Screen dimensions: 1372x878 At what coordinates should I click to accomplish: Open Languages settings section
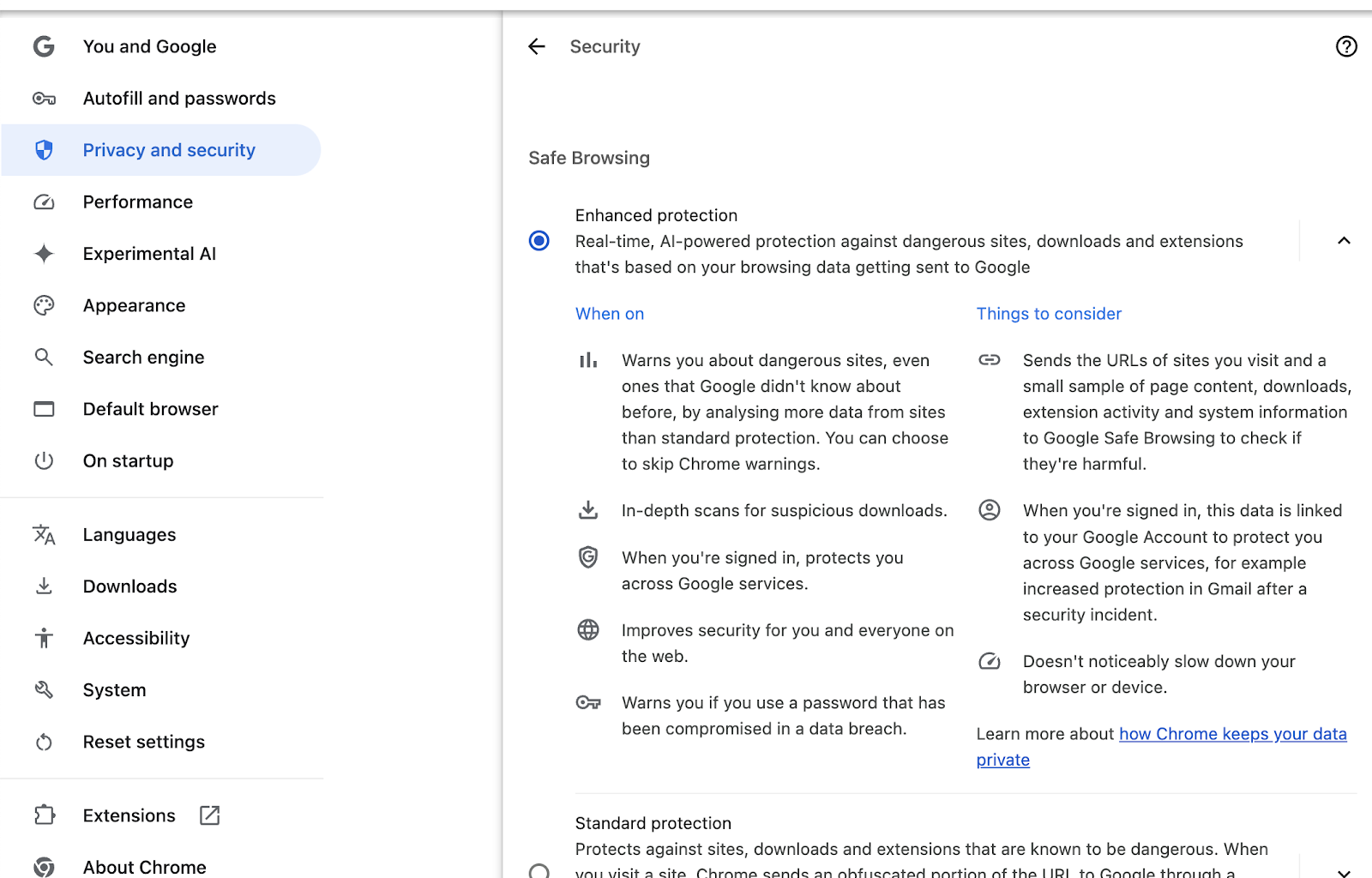[x=161, y=535]
